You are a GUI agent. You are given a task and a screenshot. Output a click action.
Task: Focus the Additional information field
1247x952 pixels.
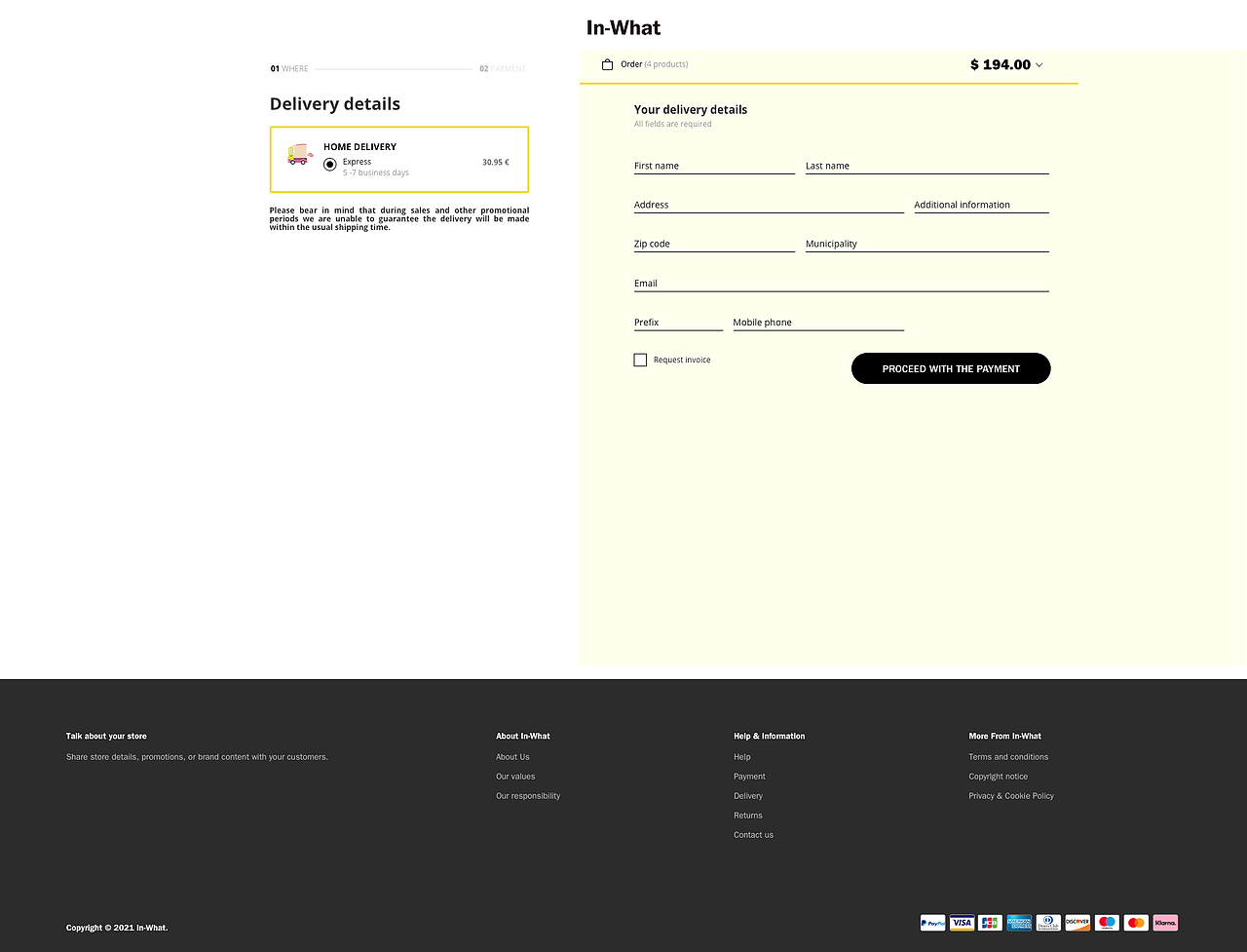coord(981,205)
